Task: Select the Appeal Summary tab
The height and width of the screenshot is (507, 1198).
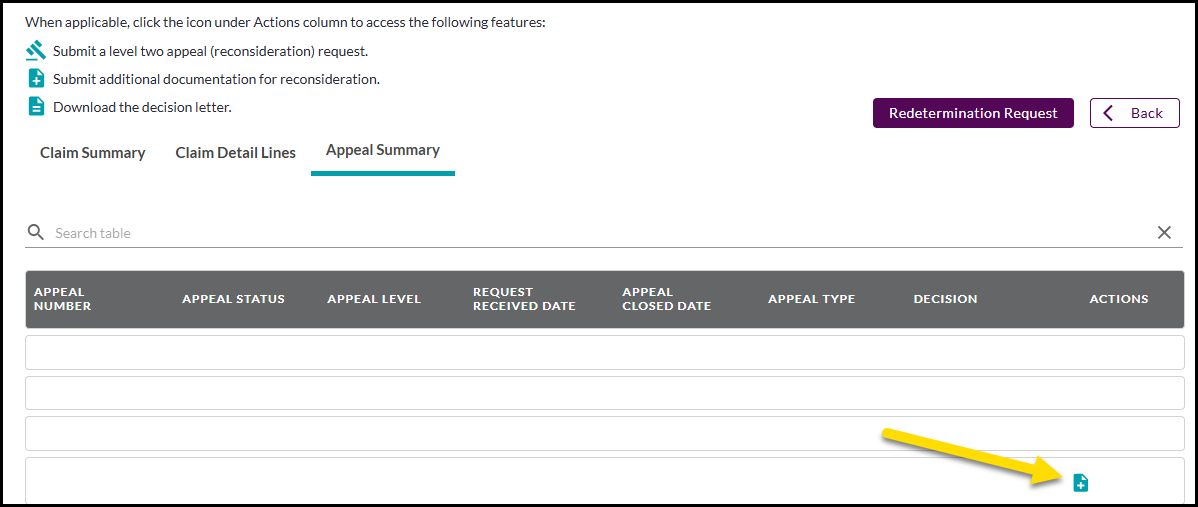Action: (382, 150)
